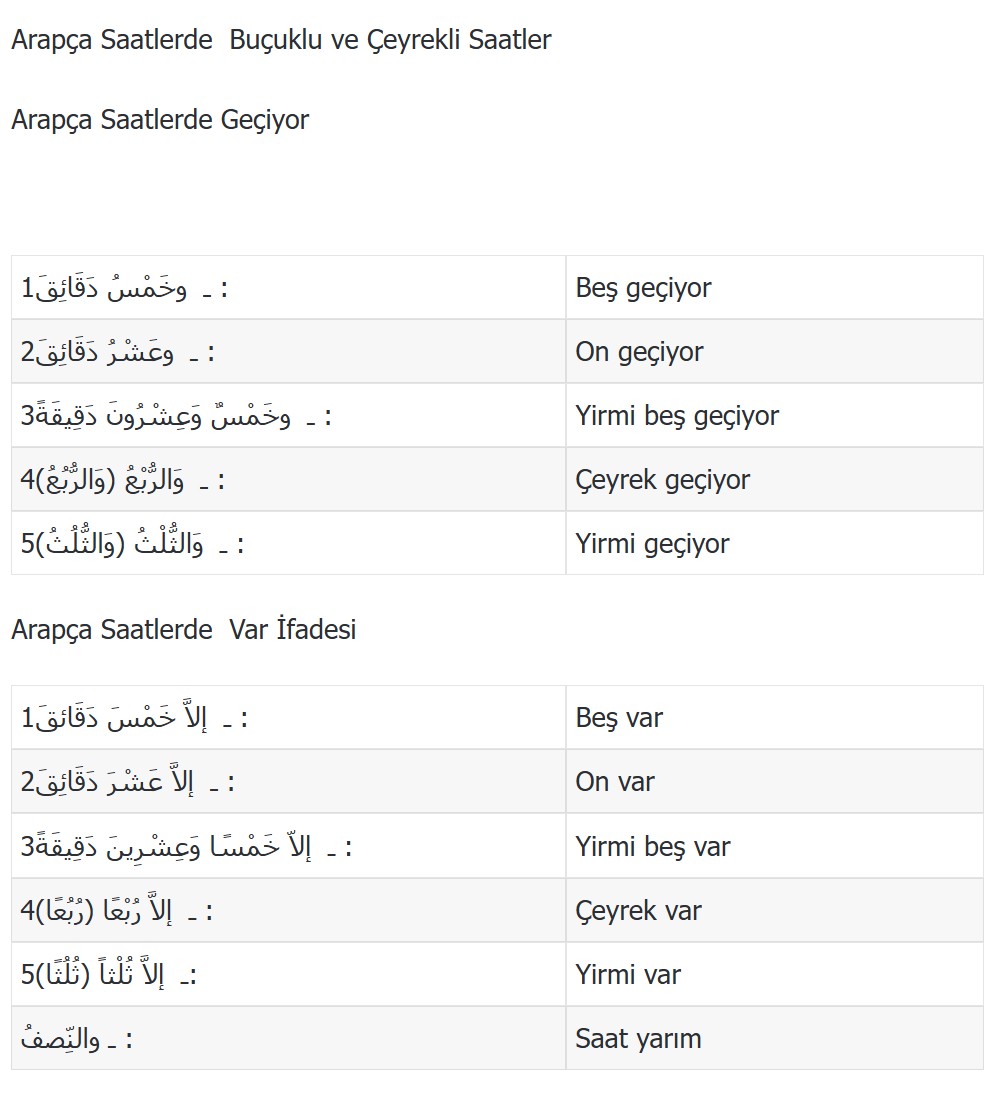The height and width of the screenshot is (1107, 997).
Task: Click the "Çeyrek geçiyor" cell
Action: 662,480
